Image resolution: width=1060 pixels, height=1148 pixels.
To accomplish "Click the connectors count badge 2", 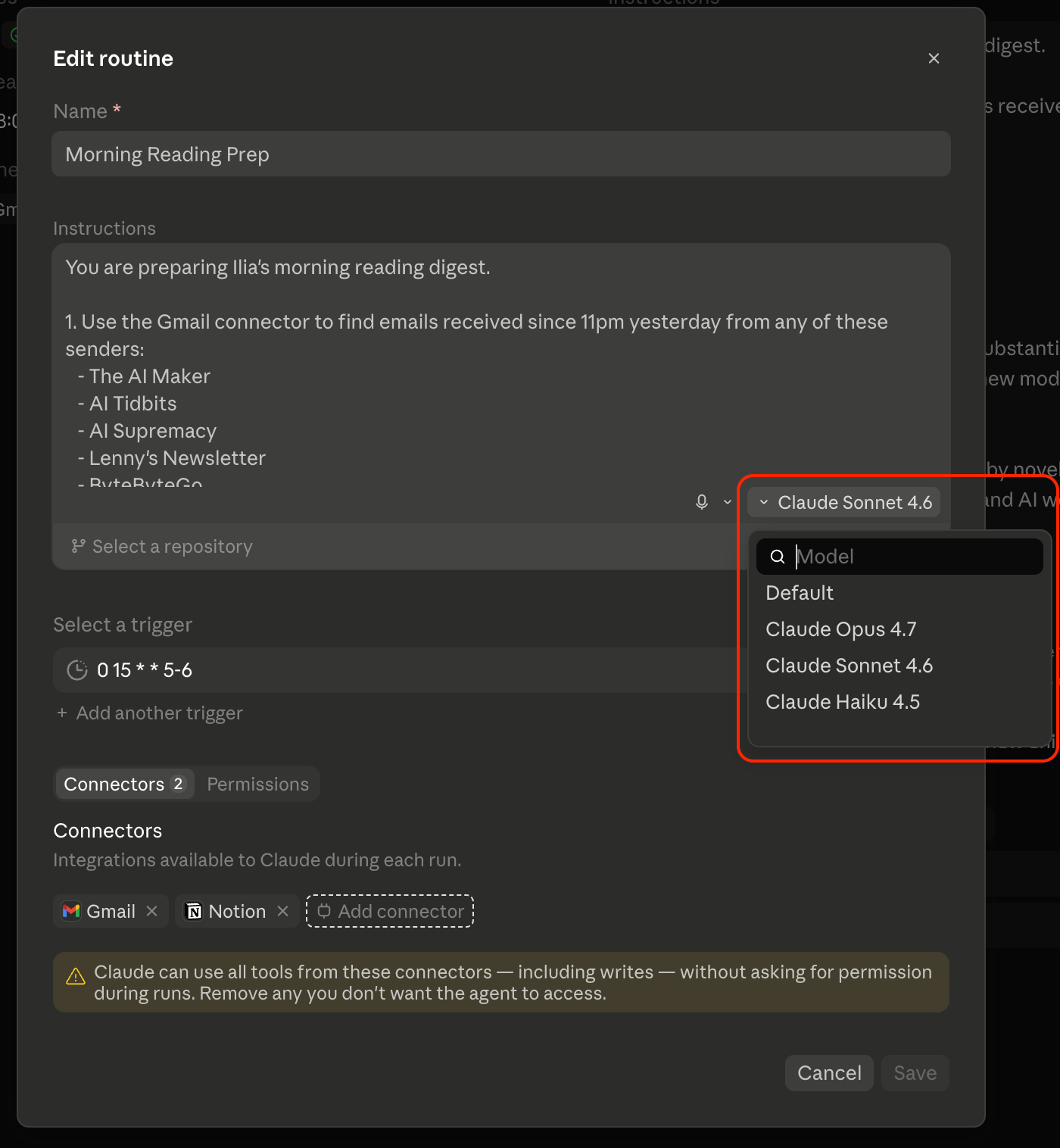I will [x=178, y=784].
